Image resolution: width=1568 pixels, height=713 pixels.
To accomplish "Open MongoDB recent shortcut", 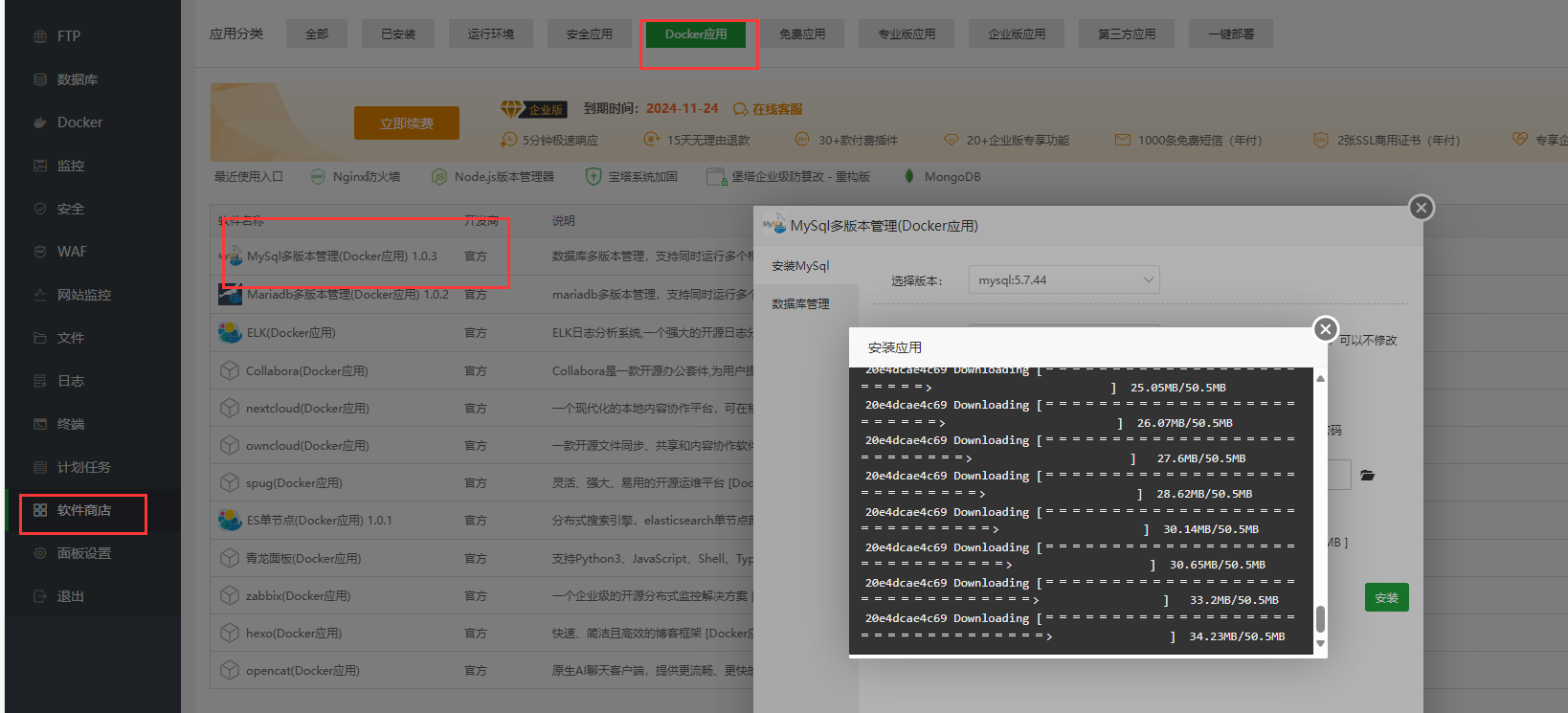I will (x=942, y=177).
